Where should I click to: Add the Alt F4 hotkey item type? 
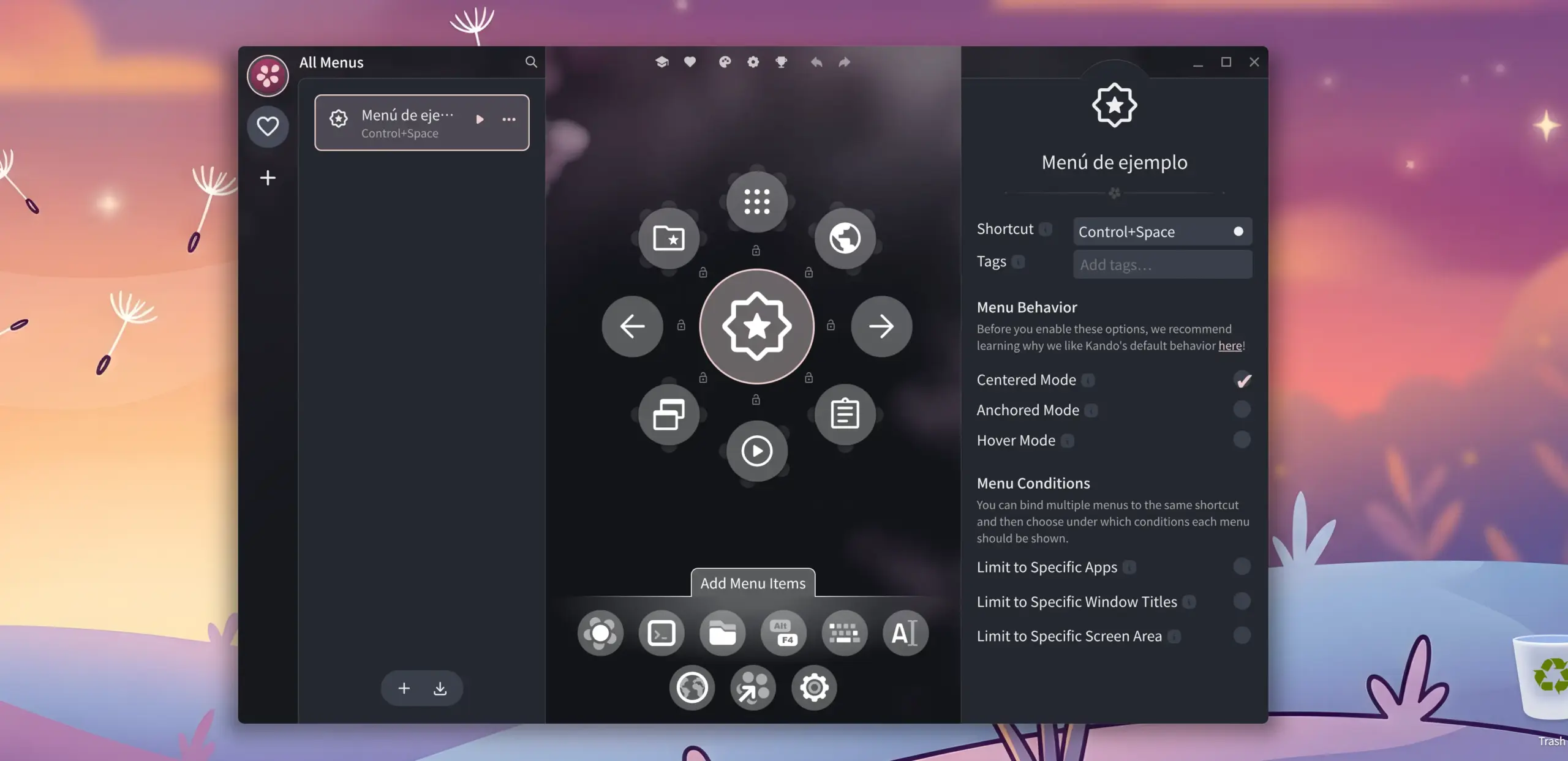tap(783, 633)
